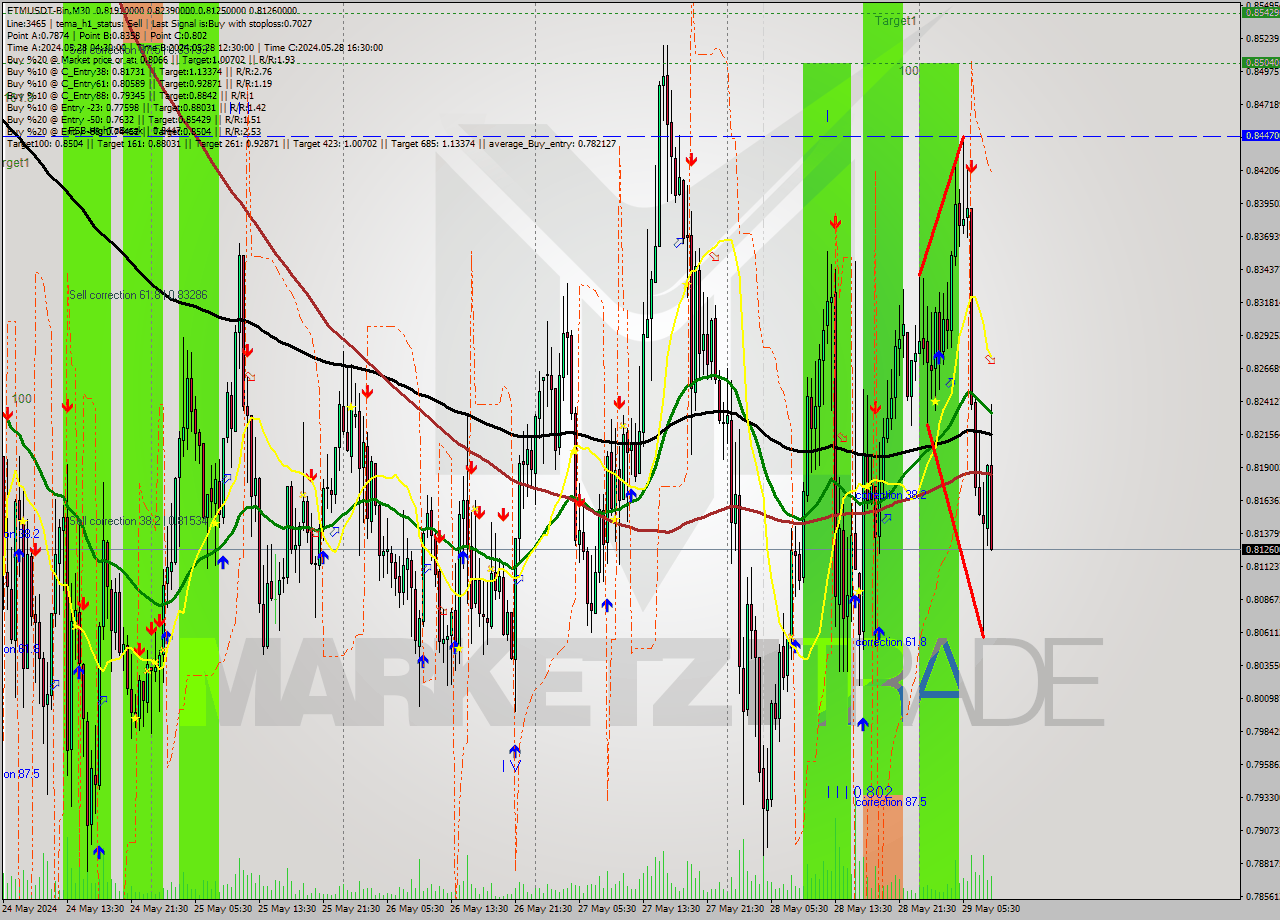Click the 'Buy %10 @ C_Entry61' line
Image resolution: width=1280 pixels, height=920 pixels.
coord(139,83)
